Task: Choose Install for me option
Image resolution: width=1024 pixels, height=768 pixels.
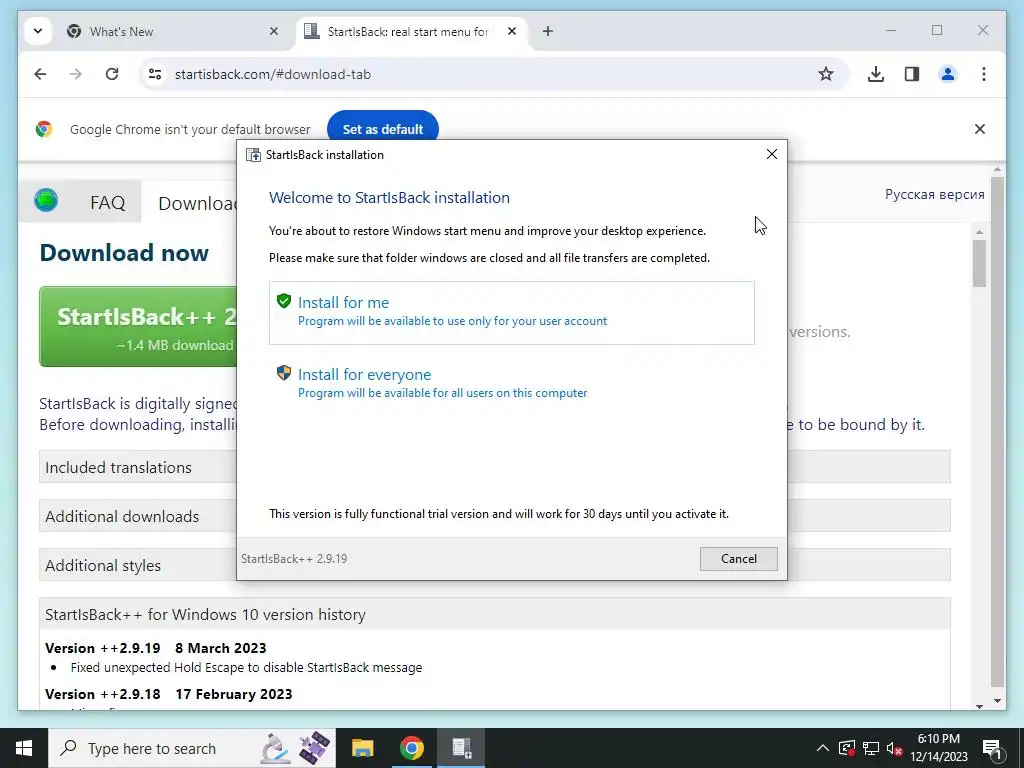Action: tap(511, 313)
